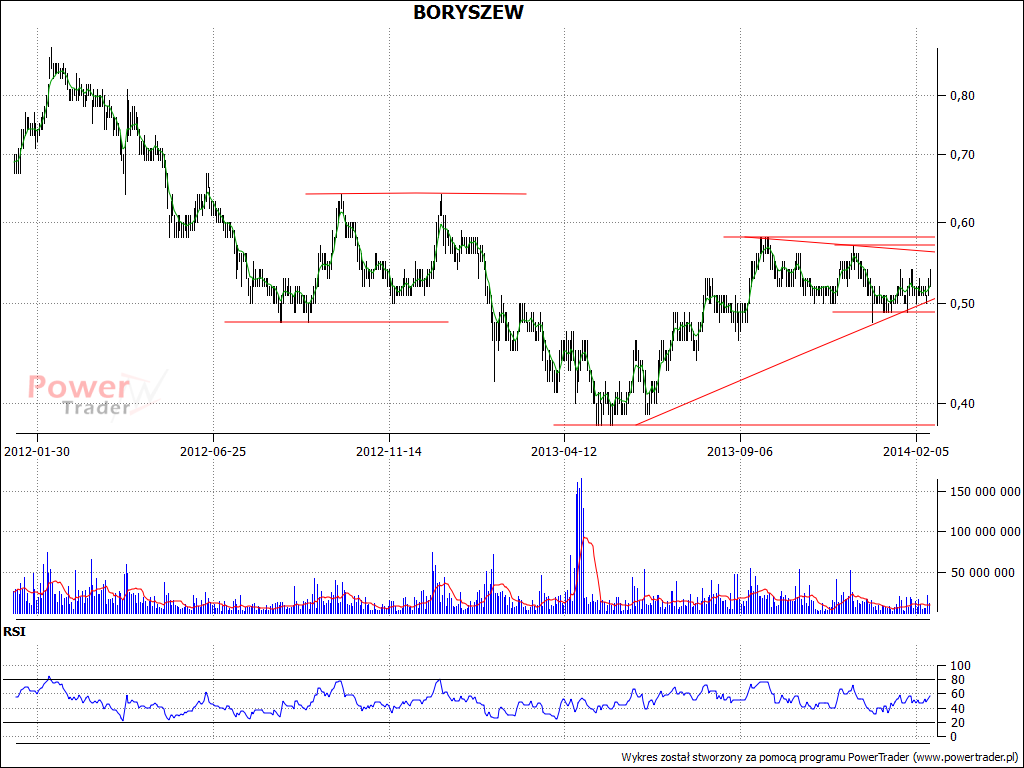Click the 0,80 price axis label
This screenshot has height=768, width=1024.
tap(961, 96)
